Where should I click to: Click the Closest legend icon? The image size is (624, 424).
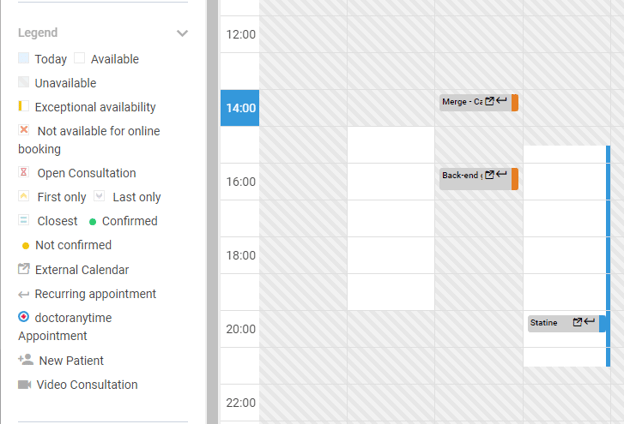[x=24, y=221]
